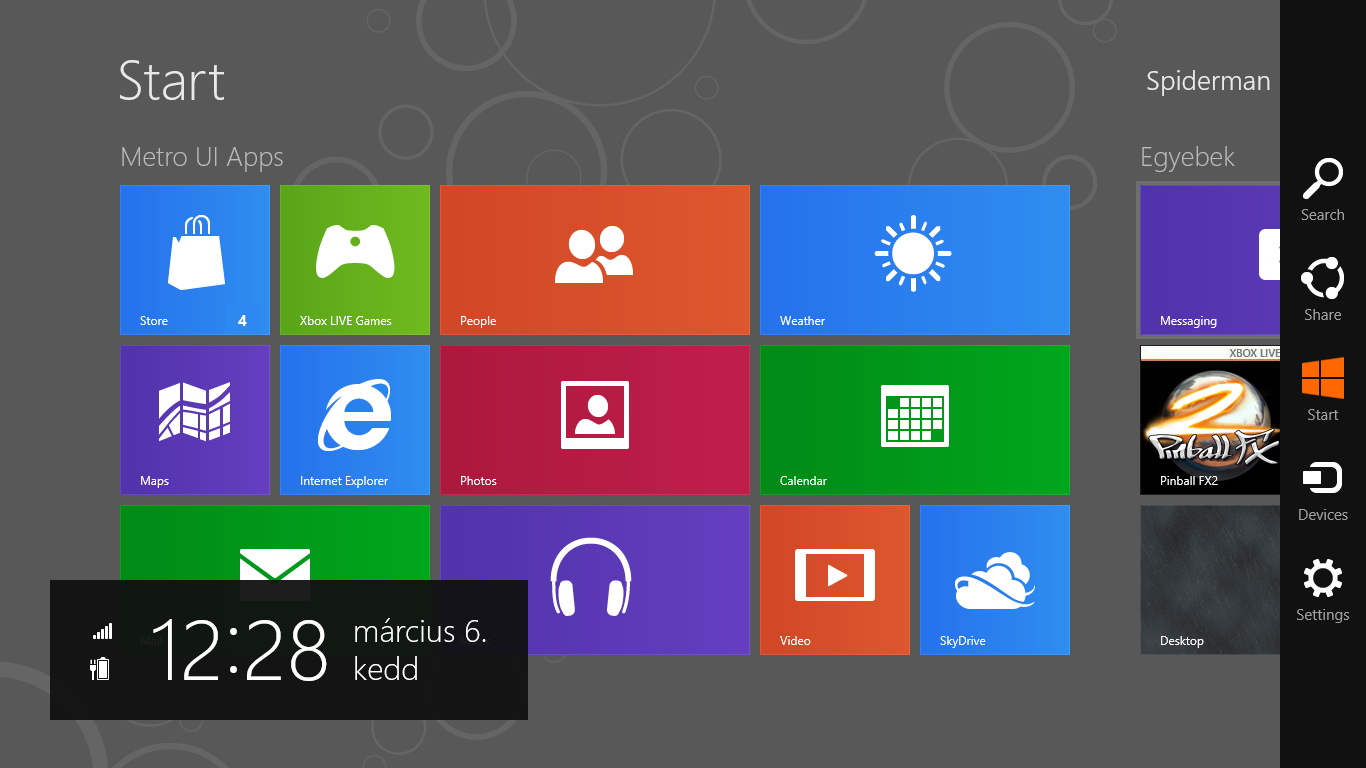Image resolution: width=1366 pixels, height=768 pixels.
Task: Open the Devices charm
Action: [x=1322, y=490]
